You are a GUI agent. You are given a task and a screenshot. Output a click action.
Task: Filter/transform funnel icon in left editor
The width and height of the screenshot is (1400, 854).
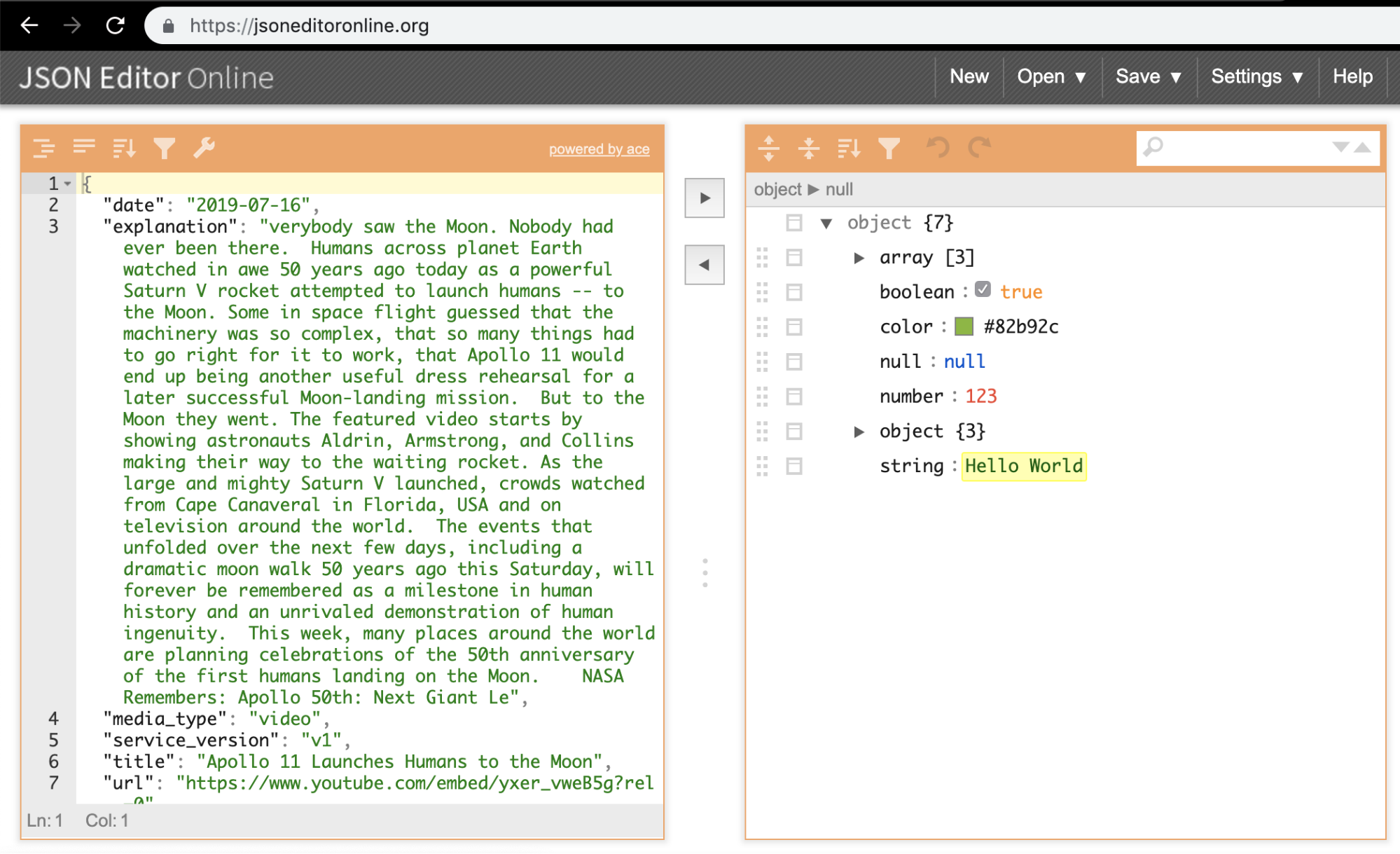[164, 148]
